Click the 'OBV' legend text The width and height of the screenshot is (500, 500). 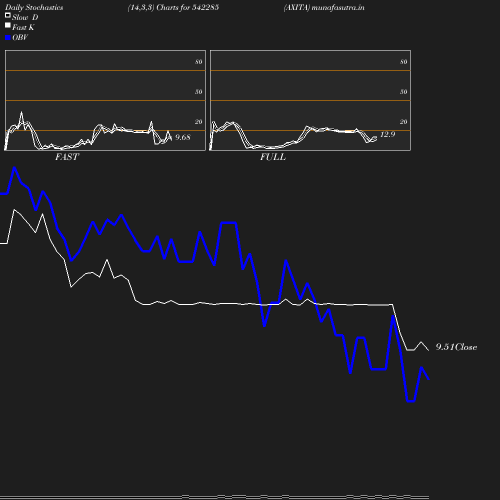click(x=20, y=38)
